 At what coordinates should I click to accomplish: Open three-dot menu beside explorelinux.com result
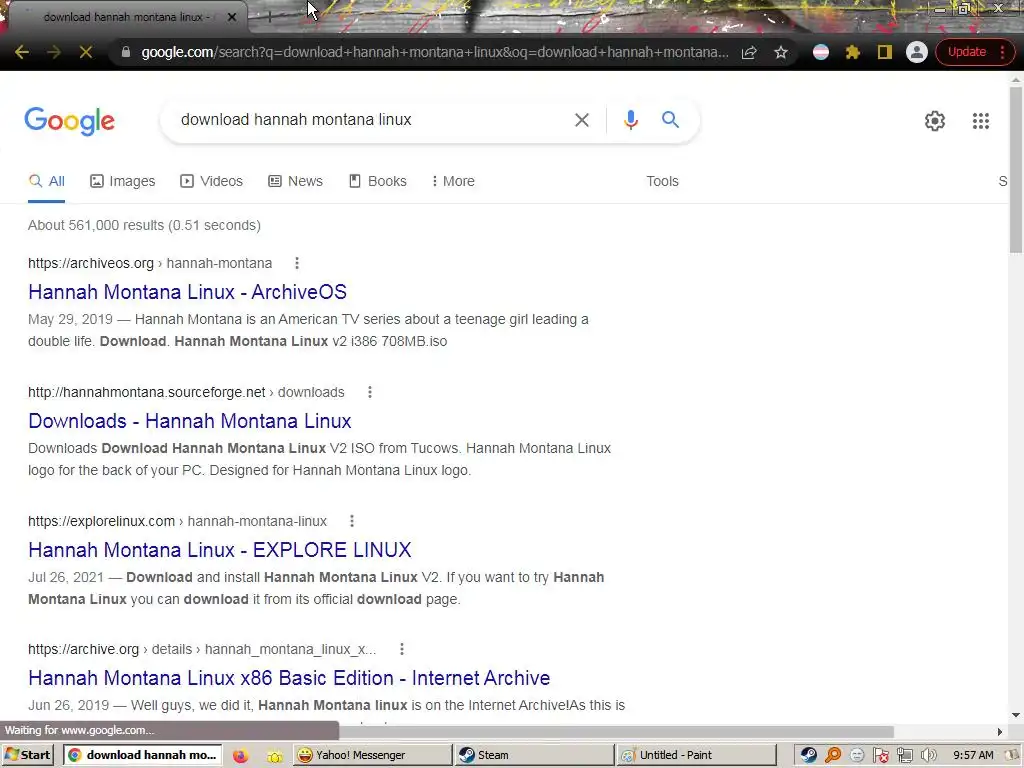coord(352,521)
